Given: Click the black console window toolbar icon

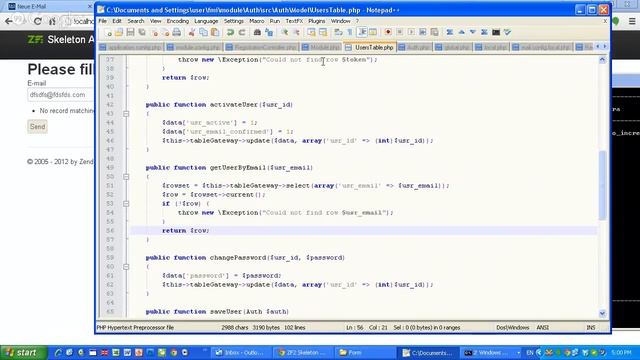Looking at the screenshot, I should (x=496, y=32).
